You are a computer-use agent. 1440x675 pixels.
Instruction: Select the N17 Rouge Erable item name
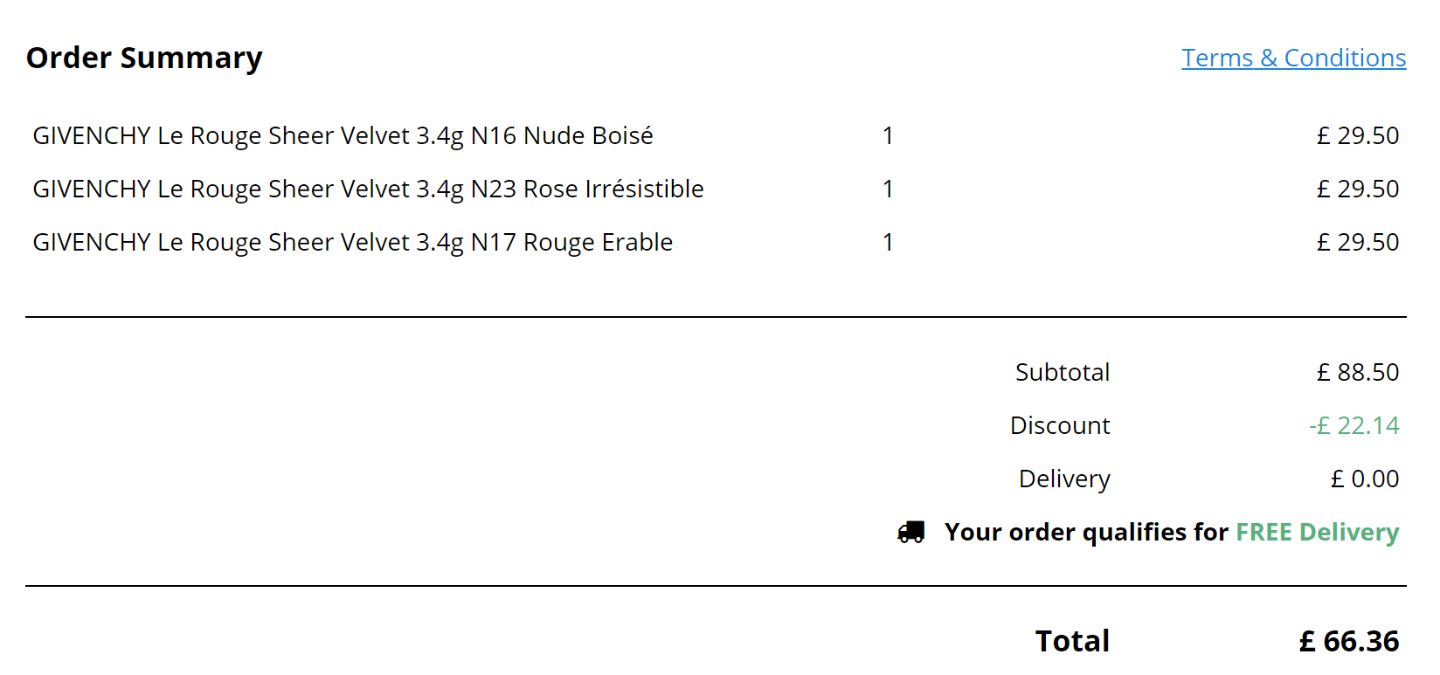click(353, 242)
